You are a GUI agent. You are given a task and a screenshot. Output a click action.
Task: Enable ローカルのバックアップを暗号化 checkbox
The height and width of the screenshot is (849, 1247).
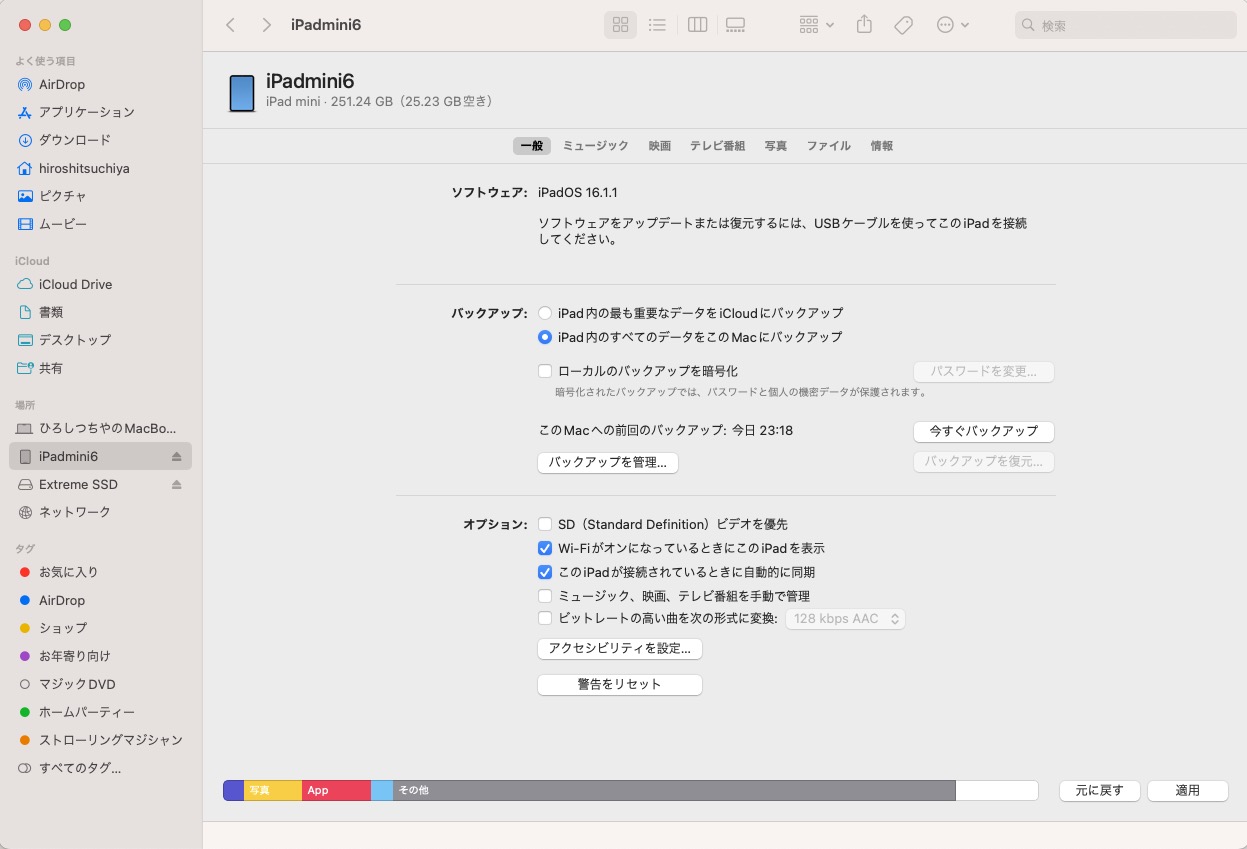545,371
